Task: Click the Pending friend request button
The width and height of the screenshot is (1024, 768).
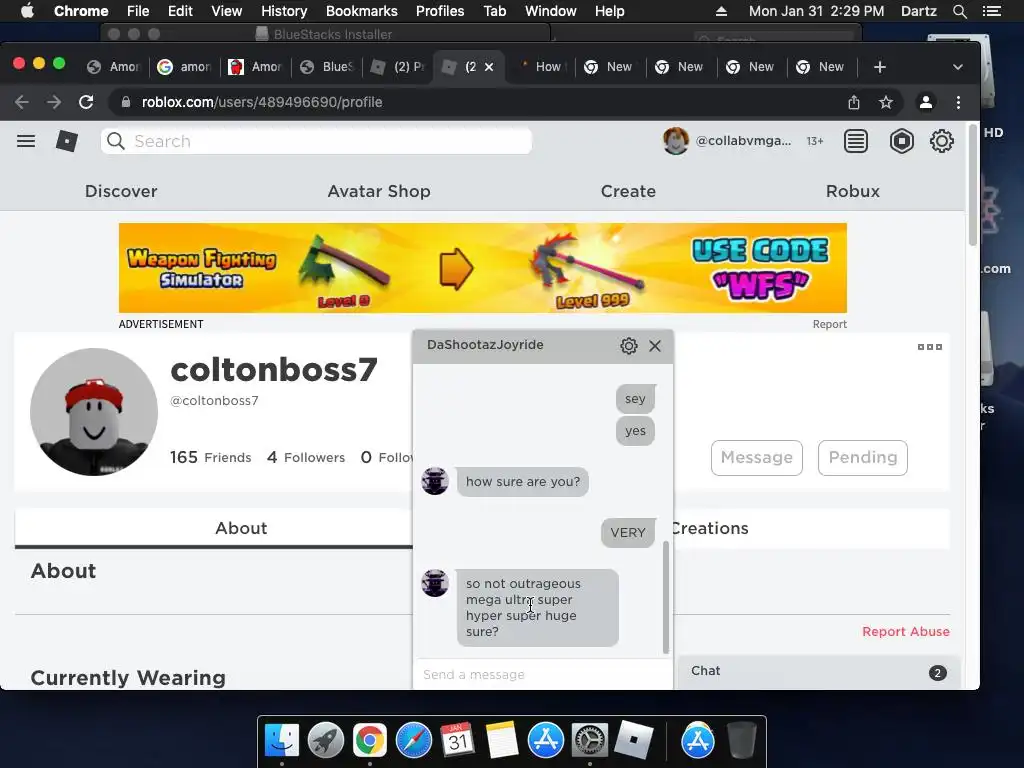Action: [x=863, y=457]
